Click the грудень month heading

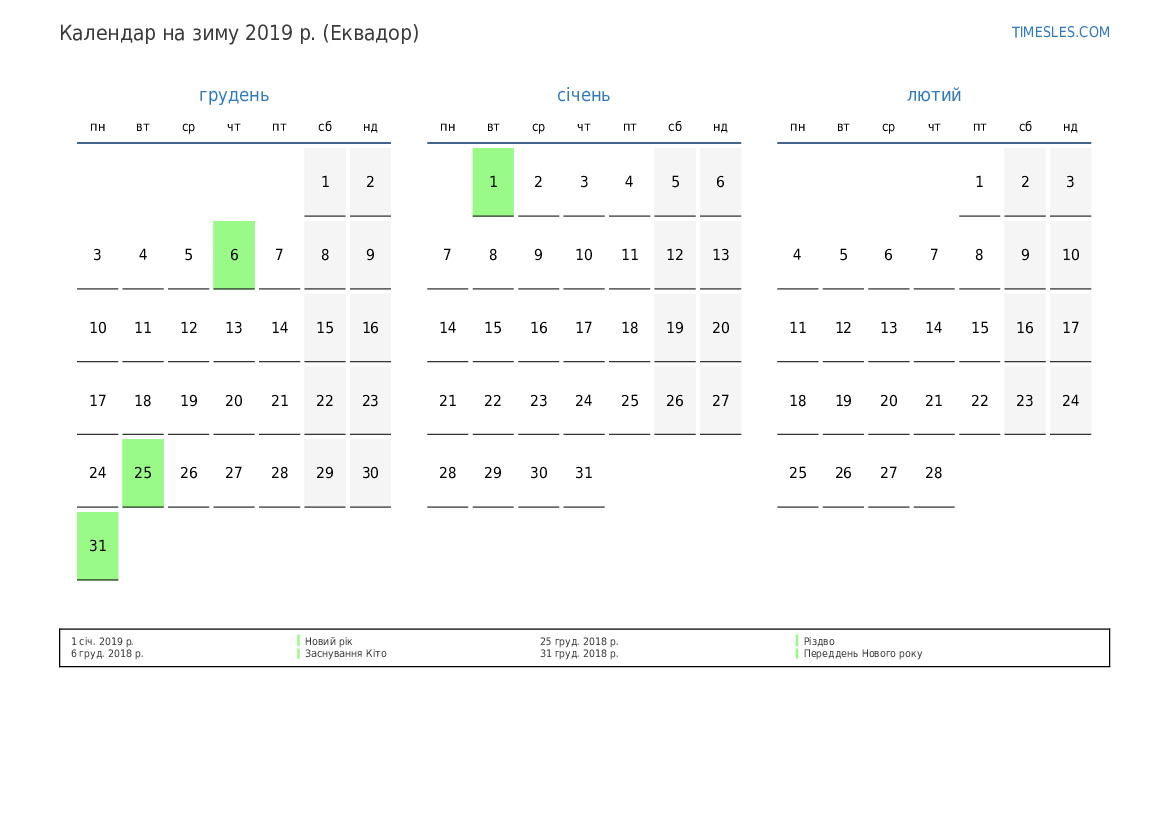click(x=234, y=95)
